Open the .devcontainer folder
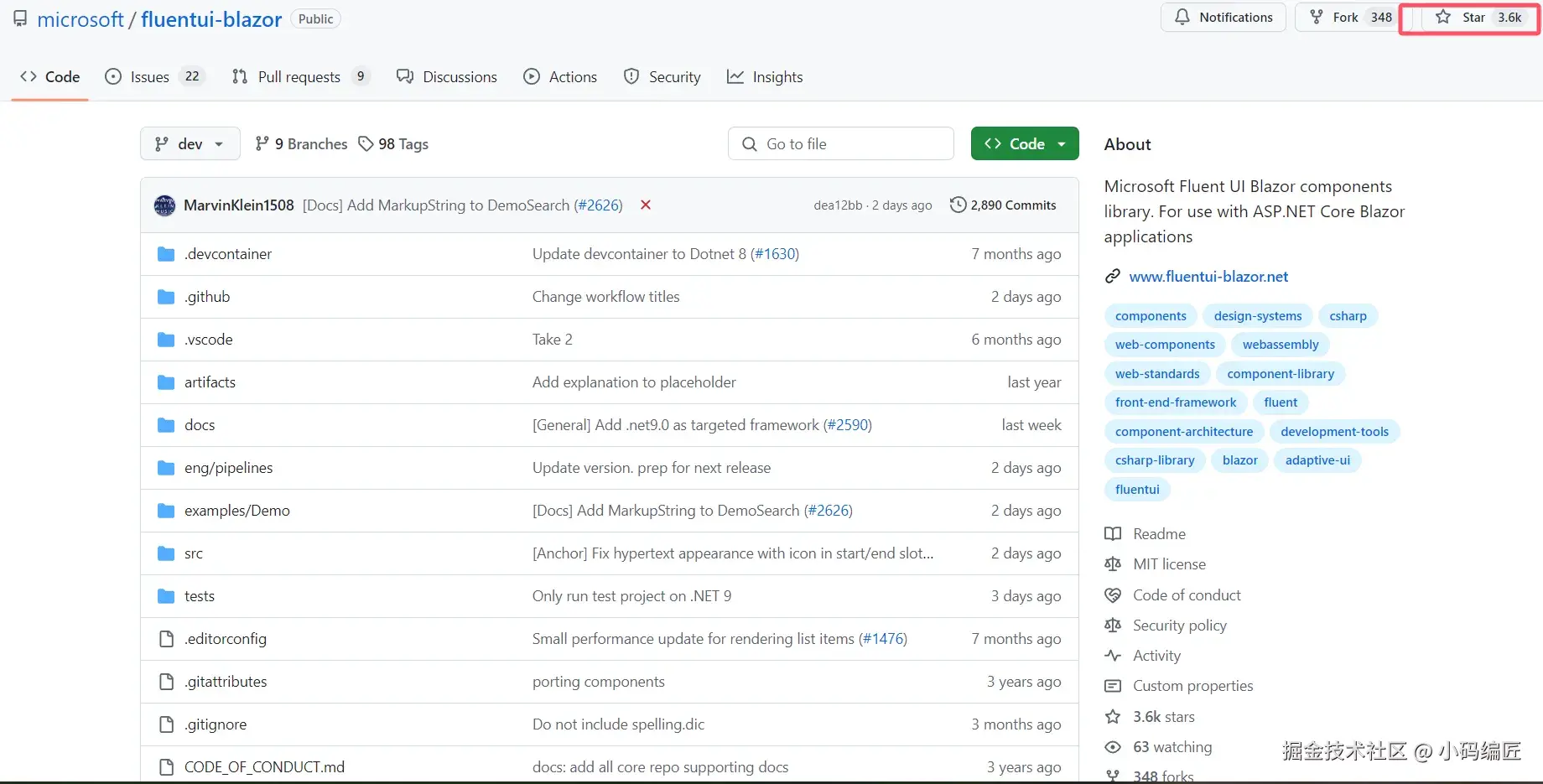The height and width of the screenshot is (784, 1543). 228,254
